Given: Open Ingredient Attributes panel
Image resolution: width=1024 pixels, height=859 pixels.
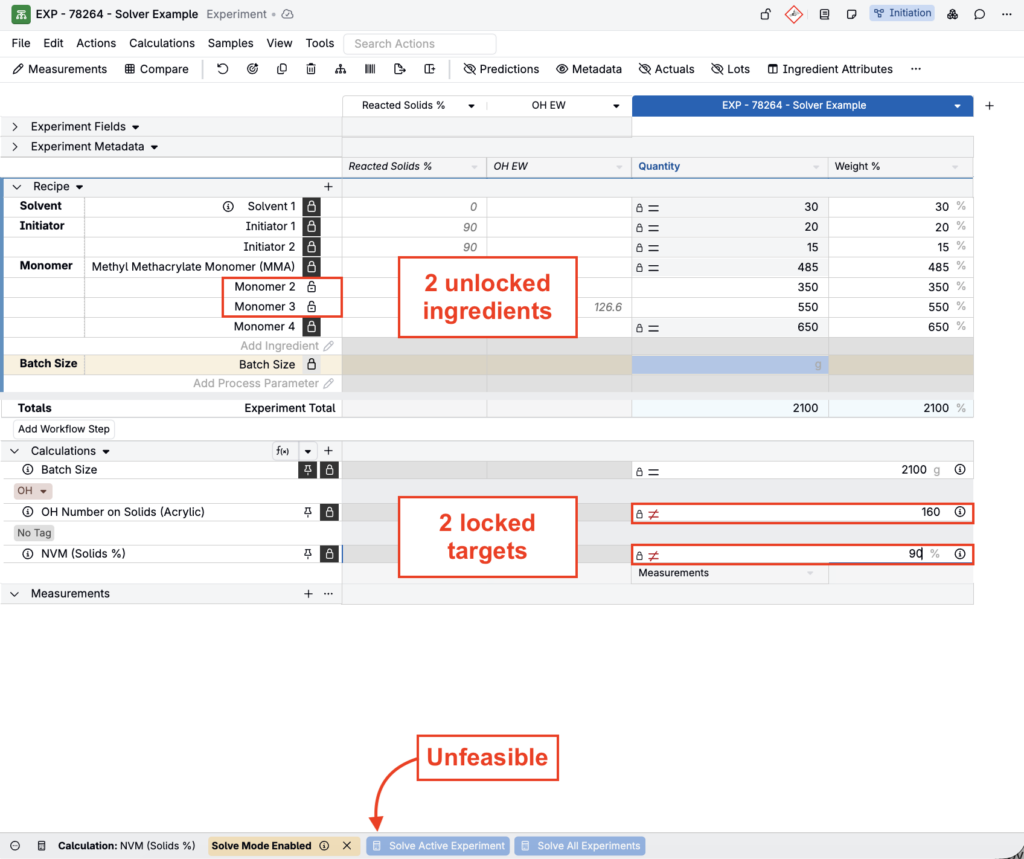Looking at the screenshot, I should click(x=829, y=69).
